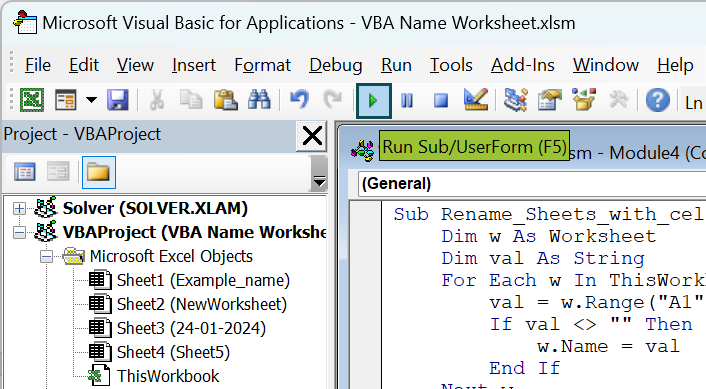Close the Project - VBAProject pane
The width and height of the screenshot is (706, 389).
(312, 136)
